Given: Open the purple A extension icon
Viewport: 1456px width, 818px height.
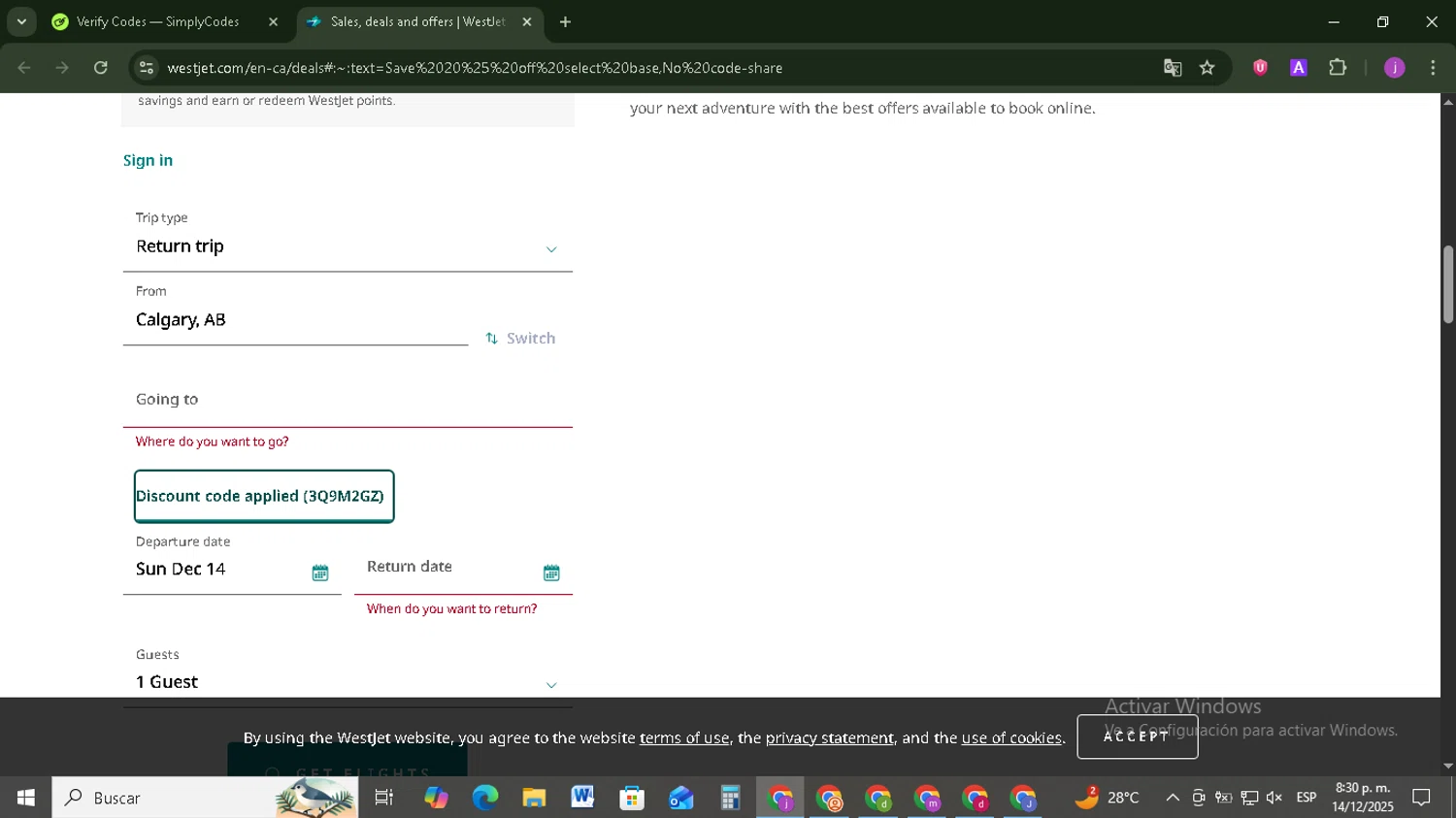Looking at the screenshot, I should point(1299,68).
